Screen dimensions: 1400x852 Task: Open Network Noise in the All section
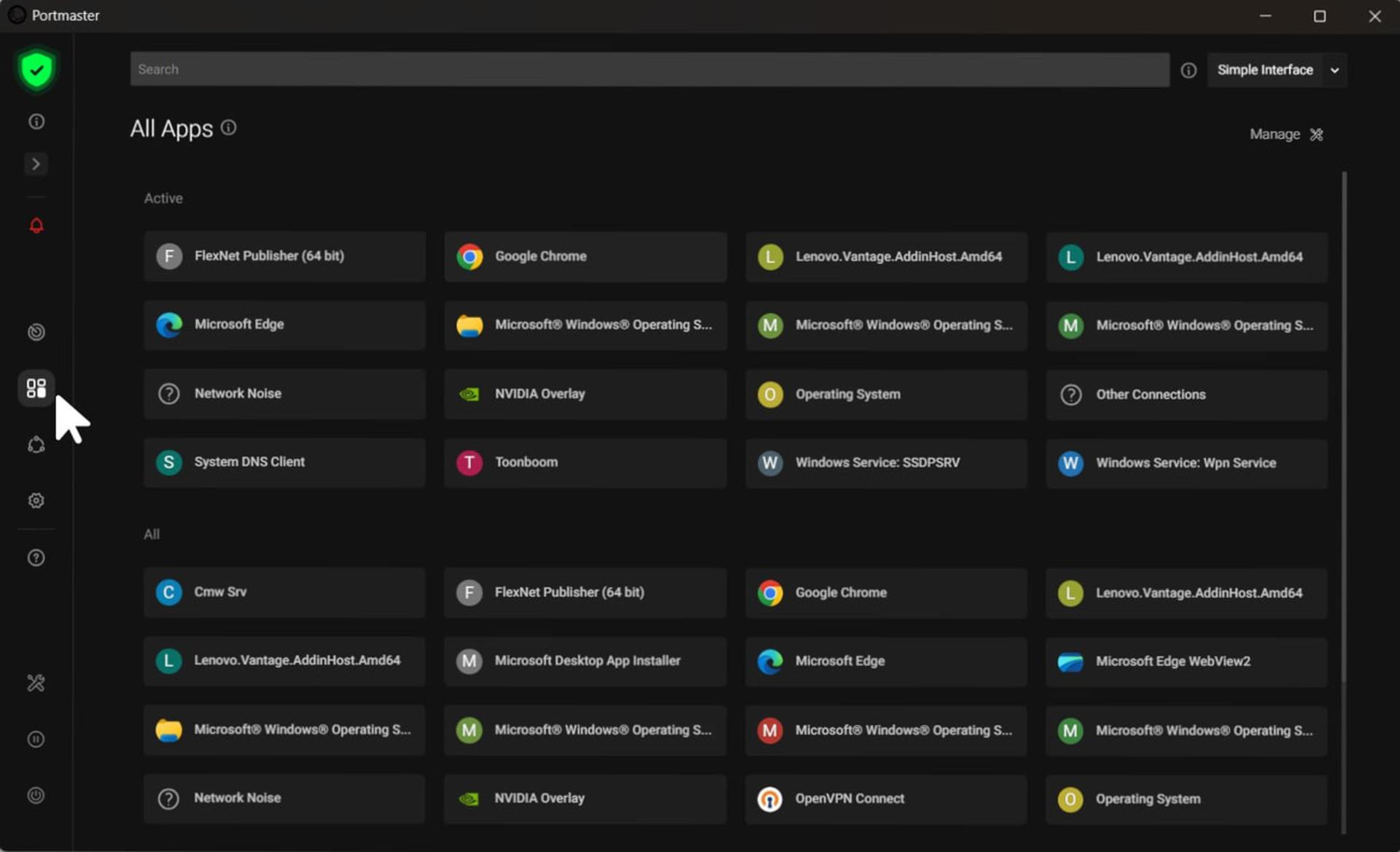tap(284, 799)
